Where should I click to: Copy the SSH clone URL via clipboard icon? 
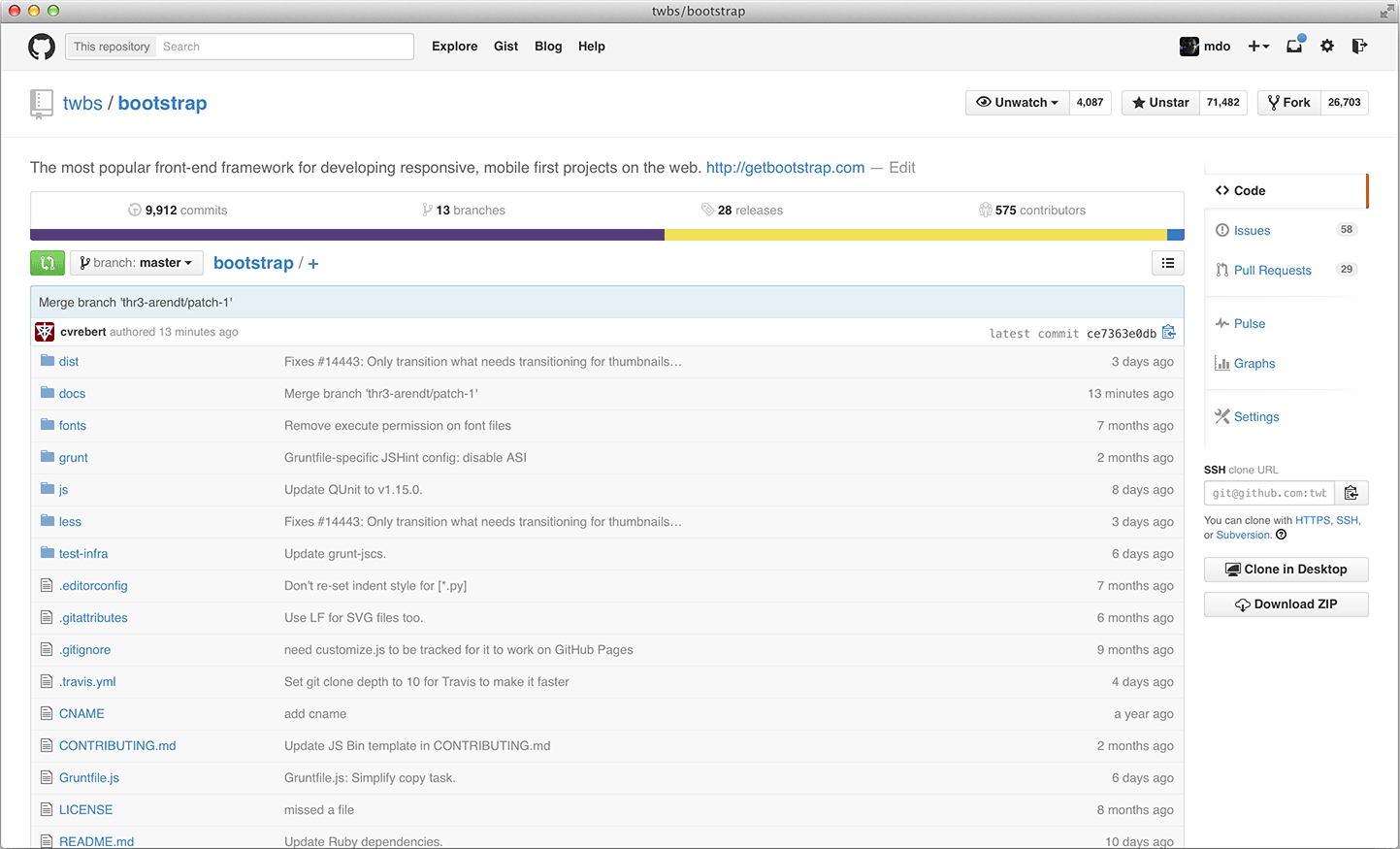tap(1351, 492)
